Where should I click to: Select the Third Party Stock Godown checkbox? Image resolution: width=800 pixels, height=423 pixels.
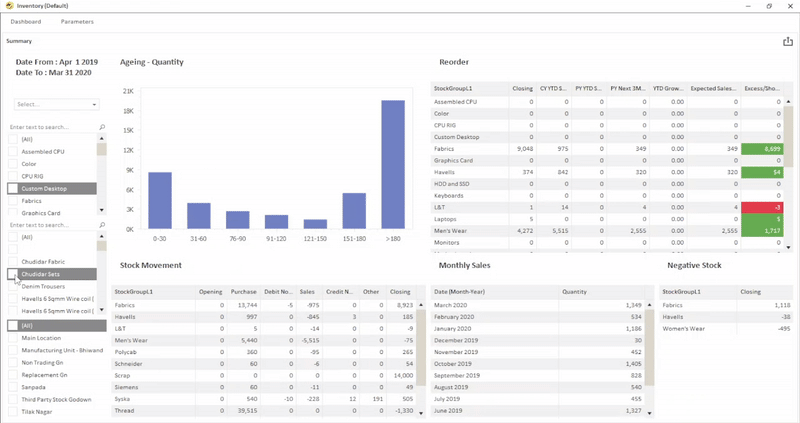pyautogui.click(x=13, y=400)
